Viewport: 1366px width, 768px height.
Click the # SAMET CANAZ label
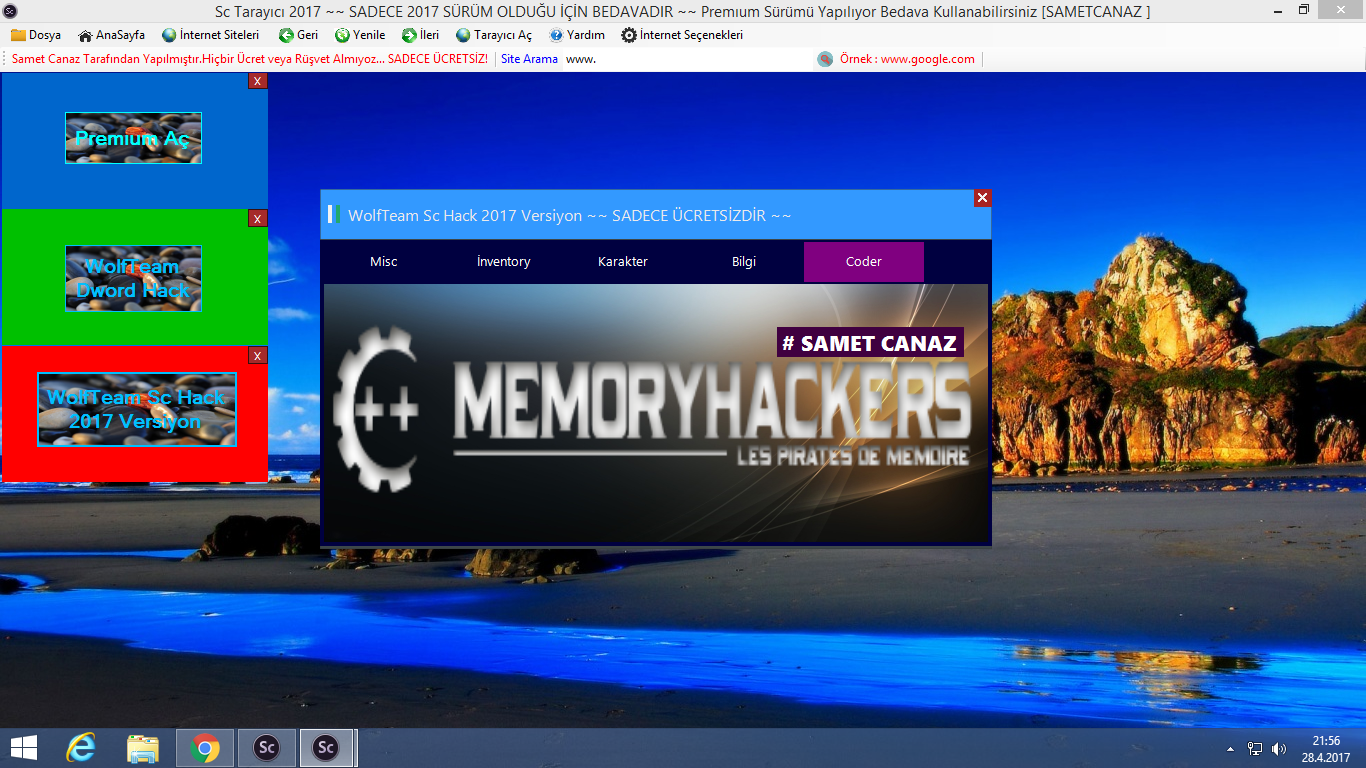(870, 343)
